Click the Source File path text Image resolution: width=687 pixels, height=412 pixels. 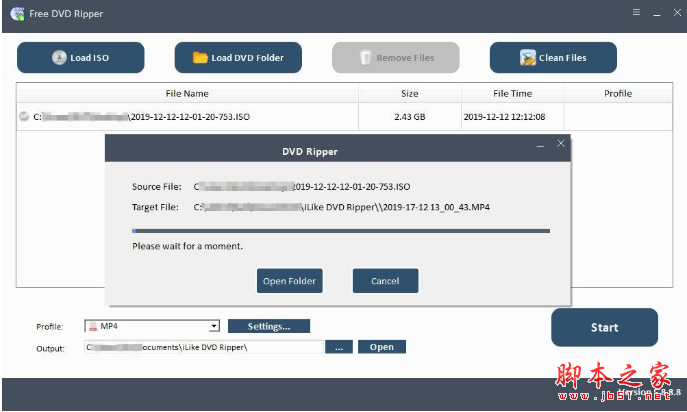click(302, 187)
